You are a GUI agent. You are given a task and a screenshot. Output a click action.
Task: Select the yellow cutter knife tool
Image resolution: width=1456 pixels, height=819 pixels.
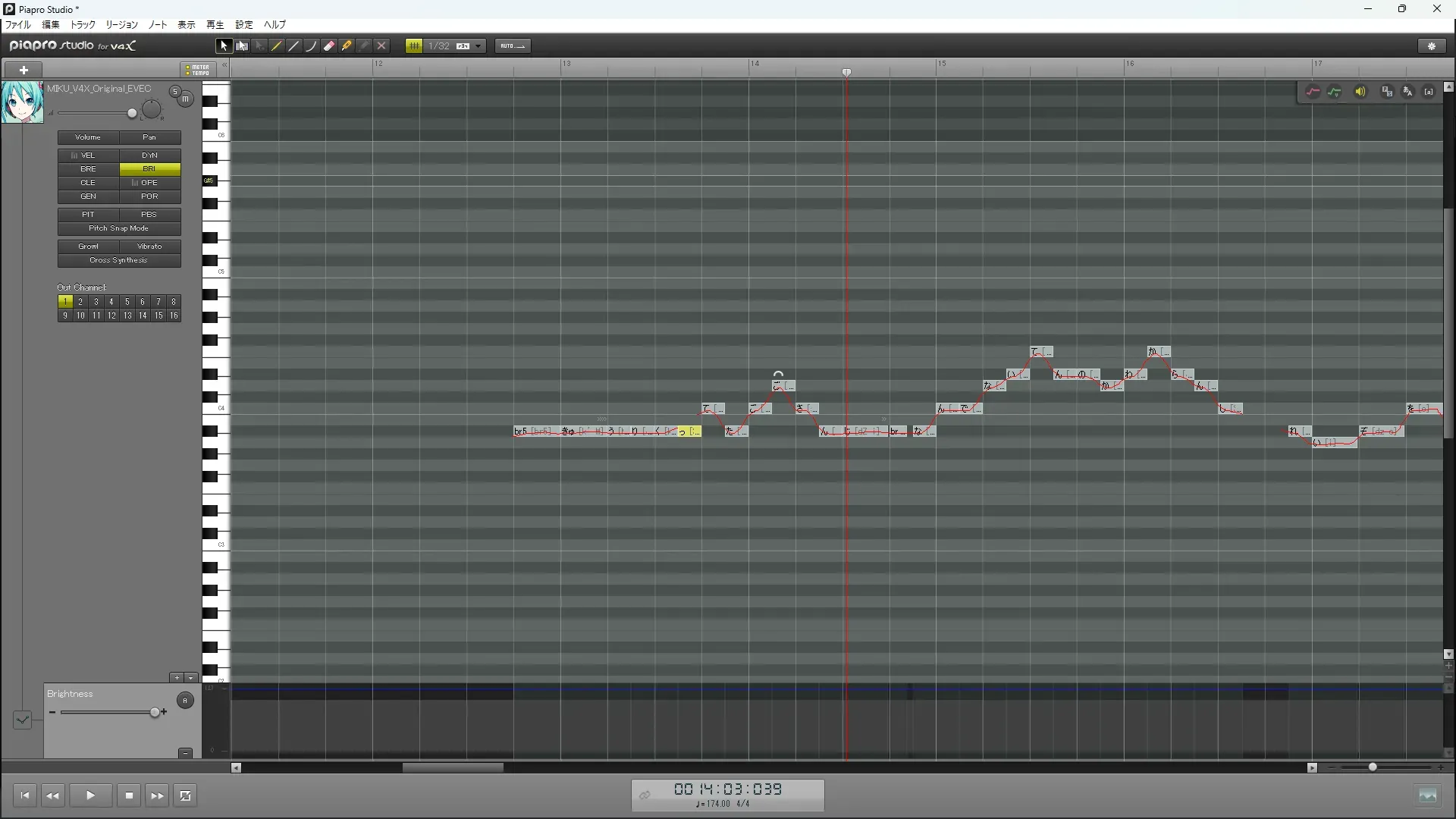(x=347, y=46)
